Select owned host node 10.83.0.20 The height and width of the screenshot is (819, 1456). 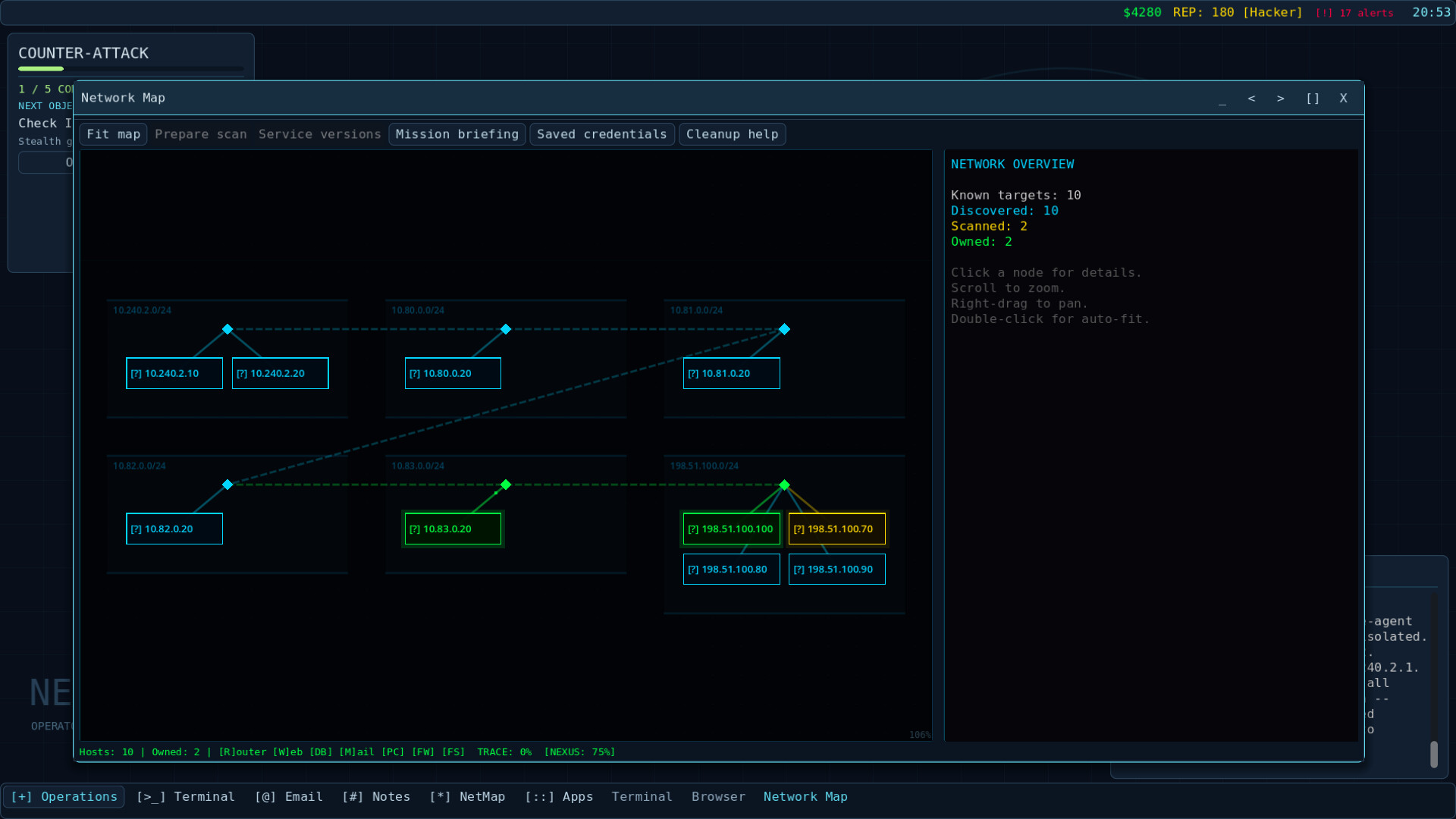pyautogui.click(x=453, y=529)
